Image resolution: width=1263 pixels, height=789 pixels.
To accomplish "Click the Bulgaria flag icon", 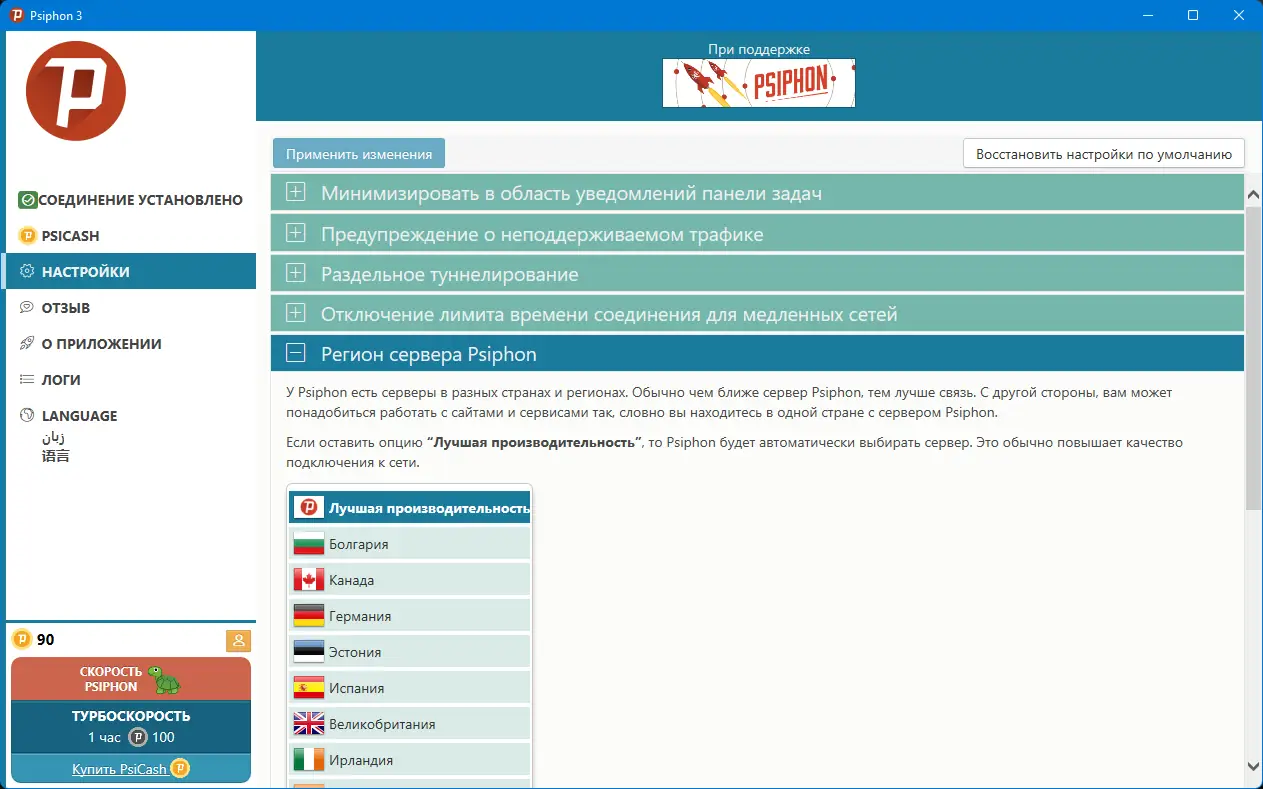I will tap(309, 544).
